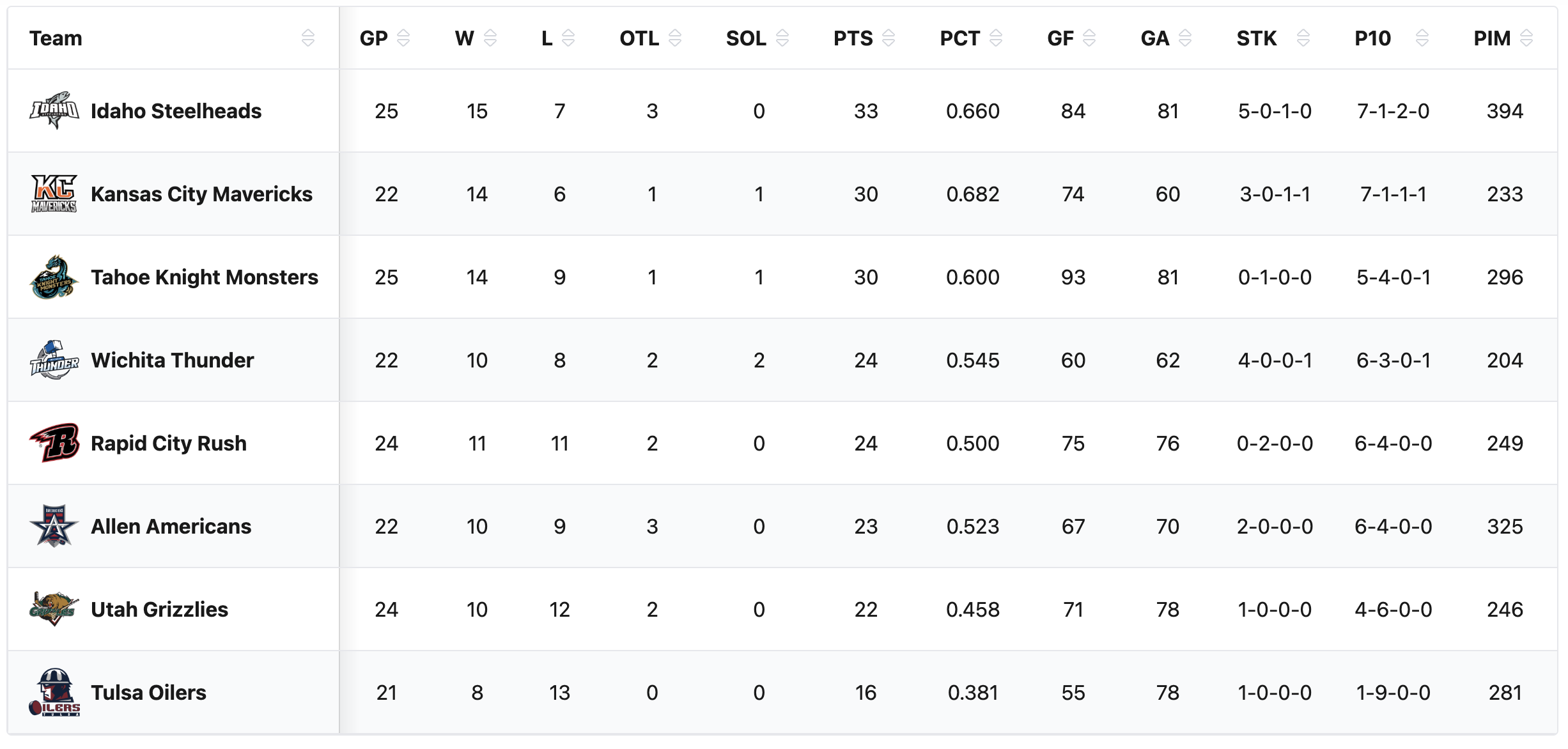1568x749 pixels.
Task: Click the Wichita Thunder team logo
Action: 54,360
